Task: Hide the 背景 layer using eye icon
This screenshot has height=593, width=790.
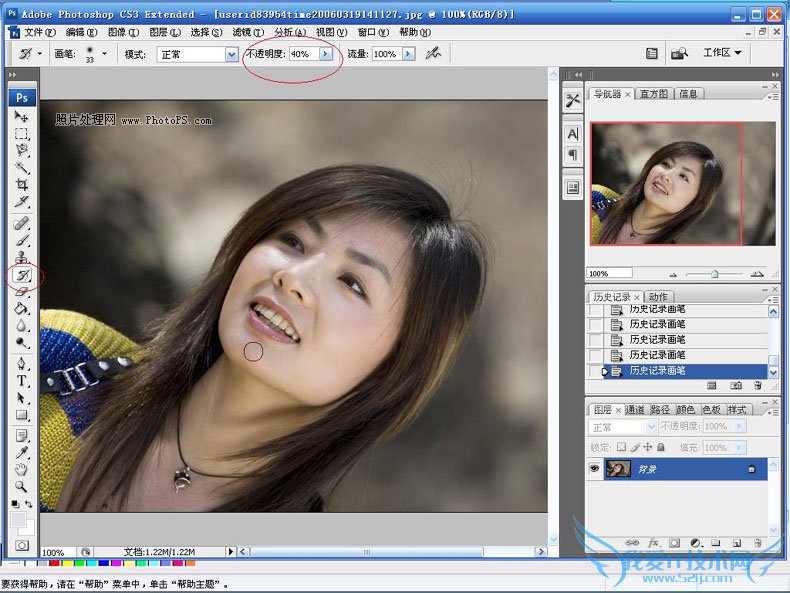Action: click(x=596, y=469)
